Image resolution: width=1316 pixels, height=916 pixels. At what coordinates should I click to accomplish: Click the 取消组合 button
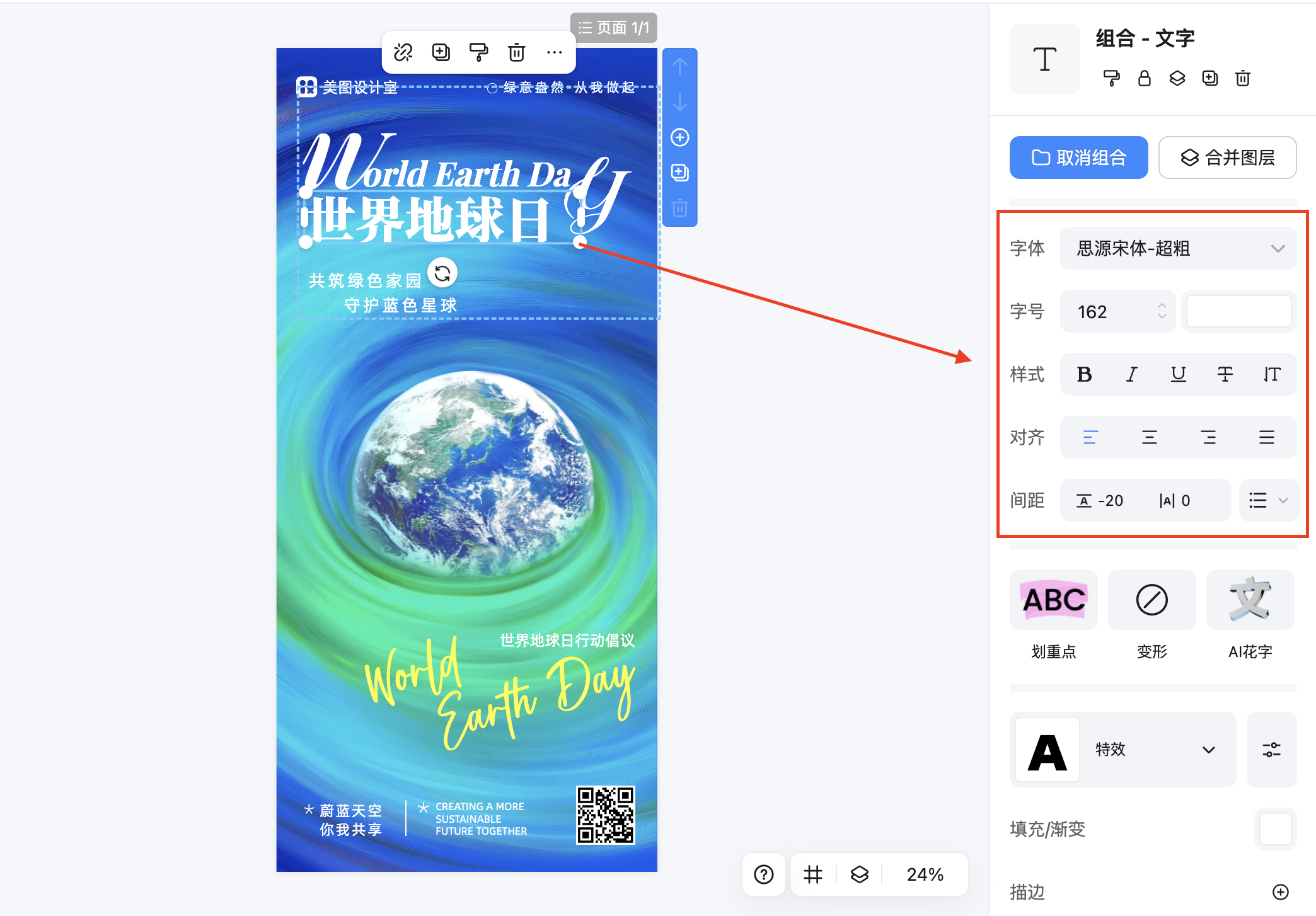pyautogui.click(x=1079, y=157)
